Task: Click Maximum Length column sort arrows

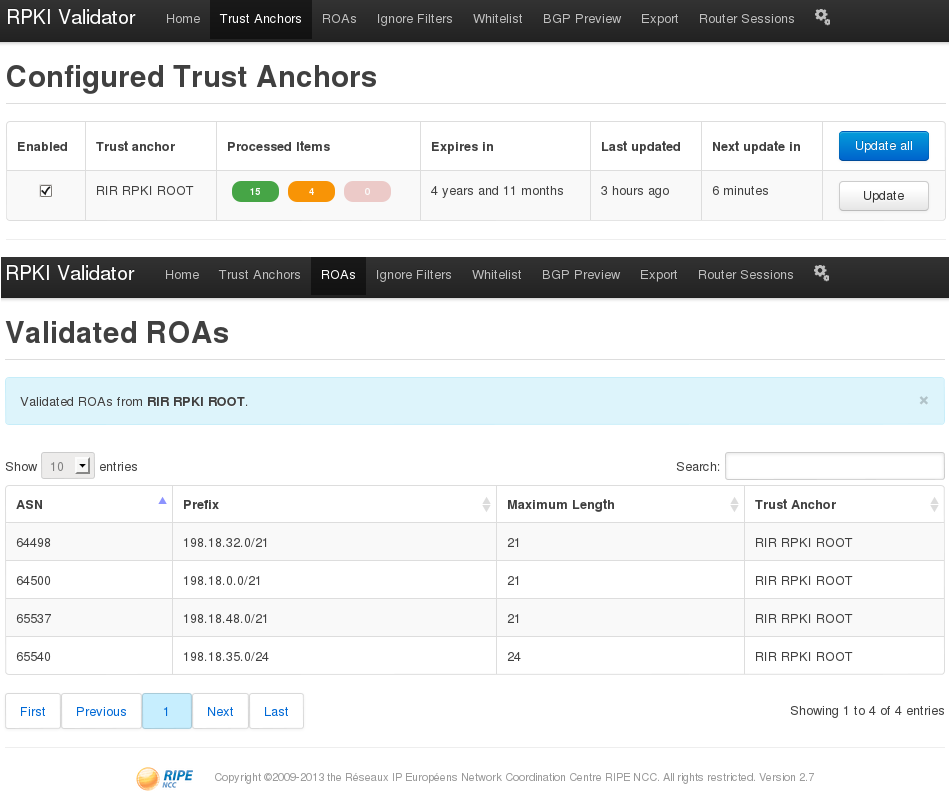Action: coord(734,504)
